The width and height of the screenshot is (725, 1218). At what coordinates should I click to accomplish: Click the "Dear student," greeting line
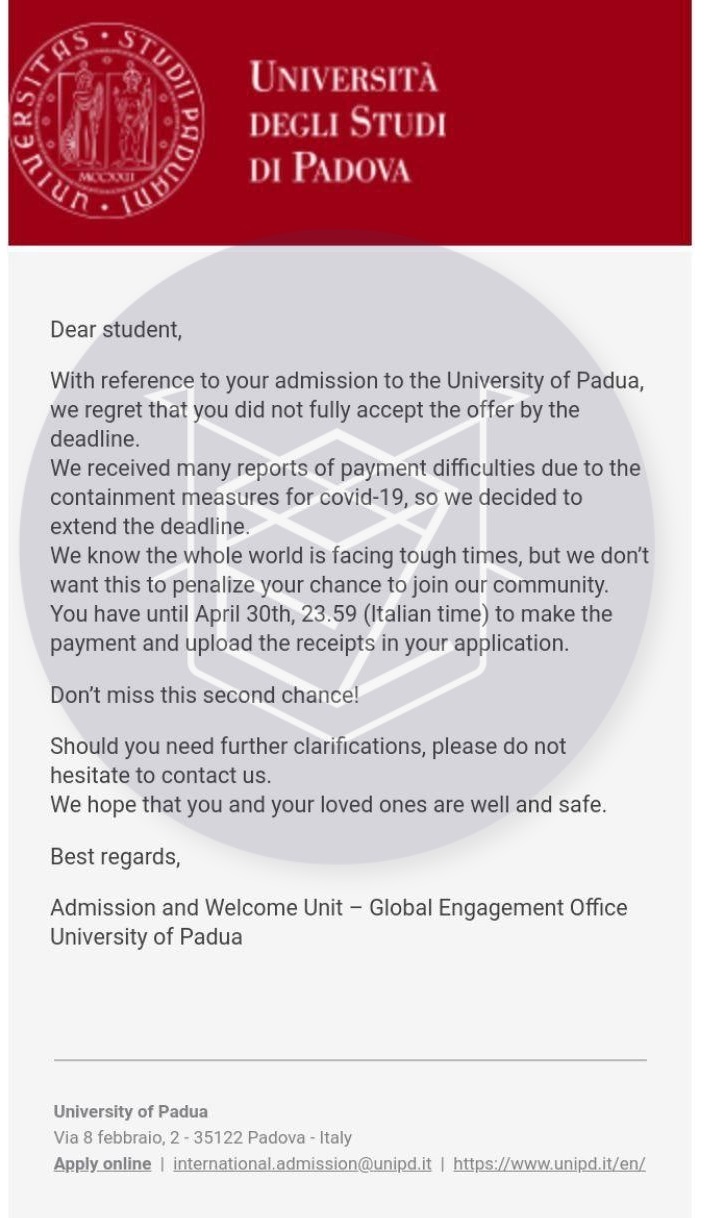pos(116,329)
